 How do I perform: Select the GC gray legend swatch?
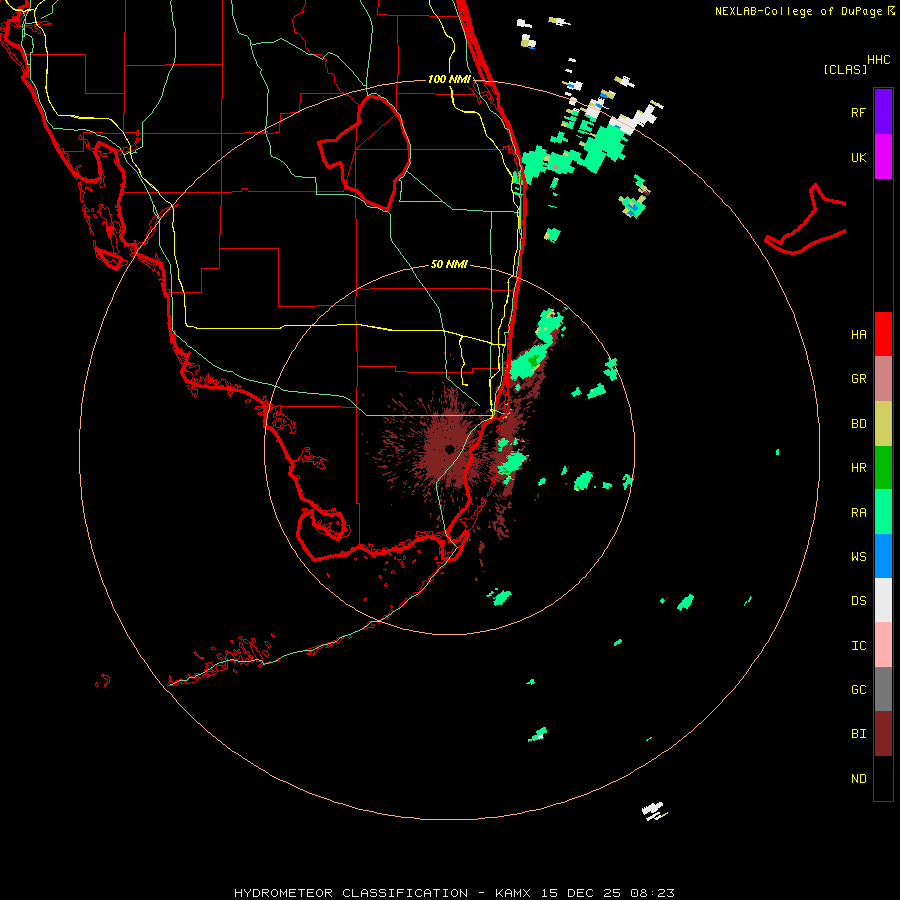[x=883, y=689]
